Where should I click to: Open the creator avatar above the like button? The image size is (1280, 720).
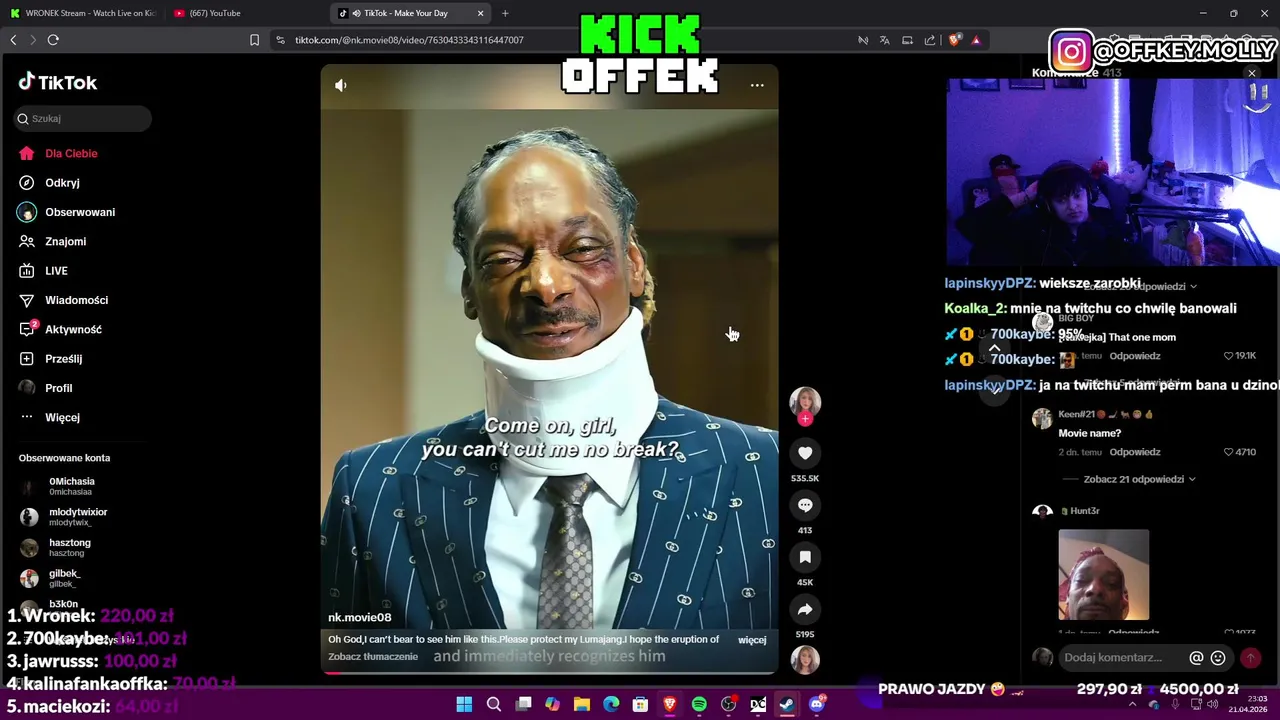tap(805, 401)
